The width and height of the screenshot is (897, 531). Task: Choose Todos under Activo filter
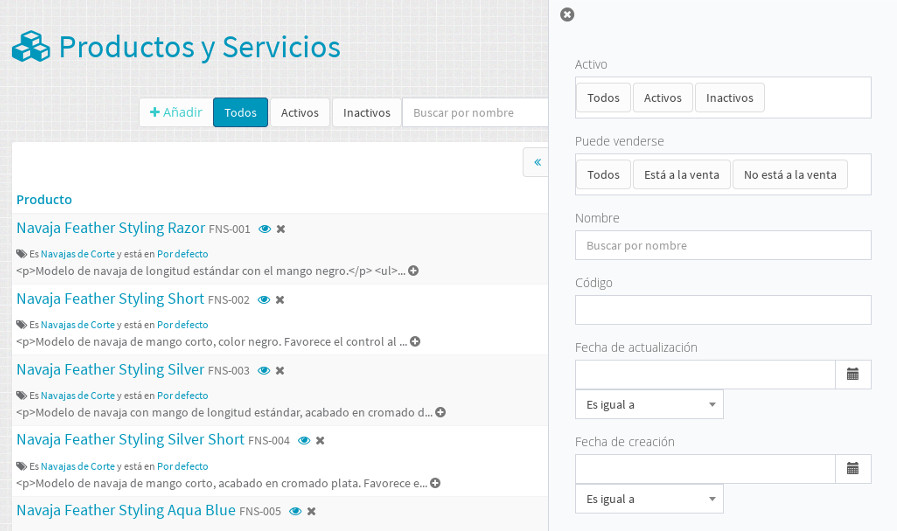coord(604,98)
